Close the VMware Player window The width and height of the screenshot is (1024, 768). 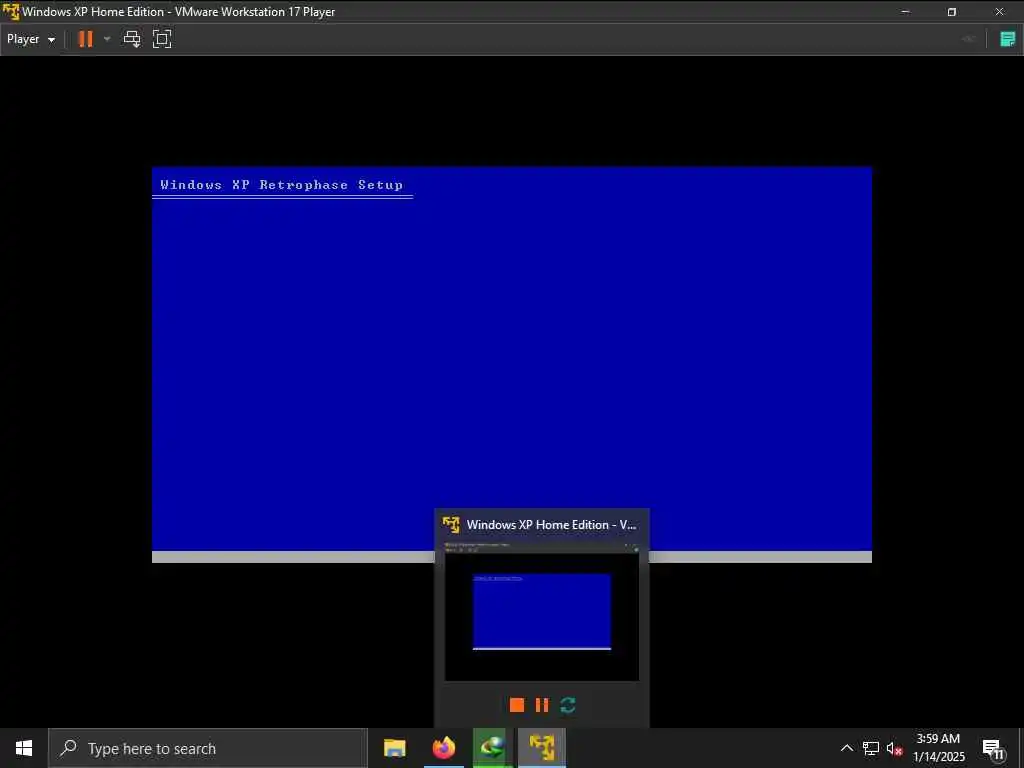(999, 12)
